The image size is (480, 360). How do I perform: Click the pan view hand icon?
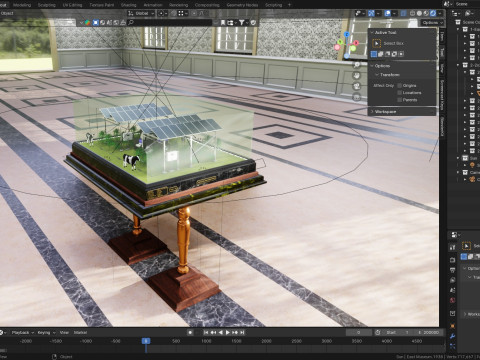pos(357,76)
